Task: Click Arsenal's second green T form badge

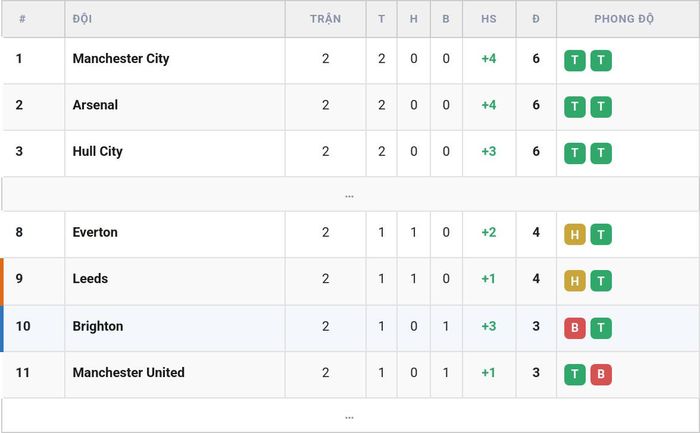Action: coord(601,107)
